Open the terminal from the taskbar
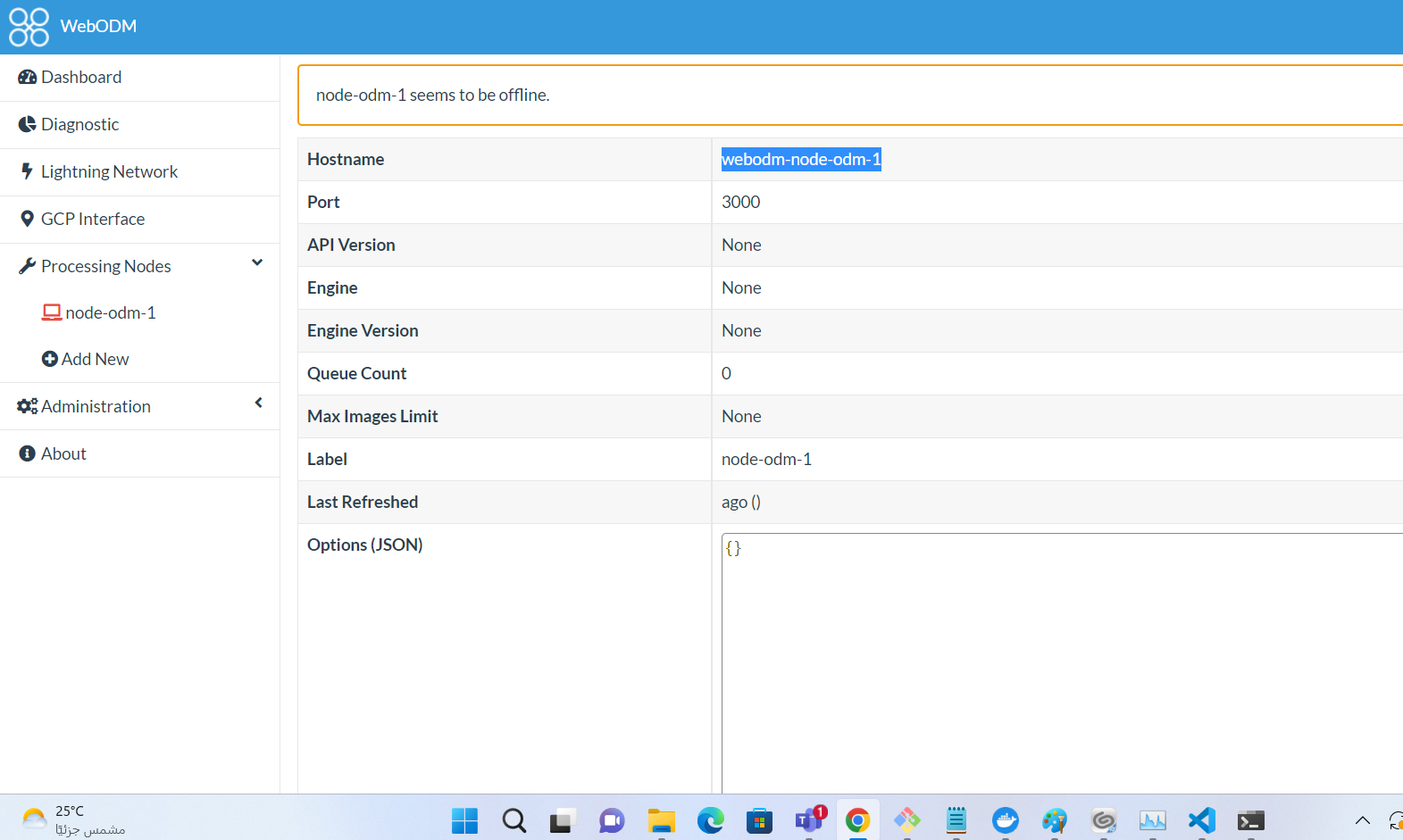This screenshot has width=1403, height=840. point(1250,820)
